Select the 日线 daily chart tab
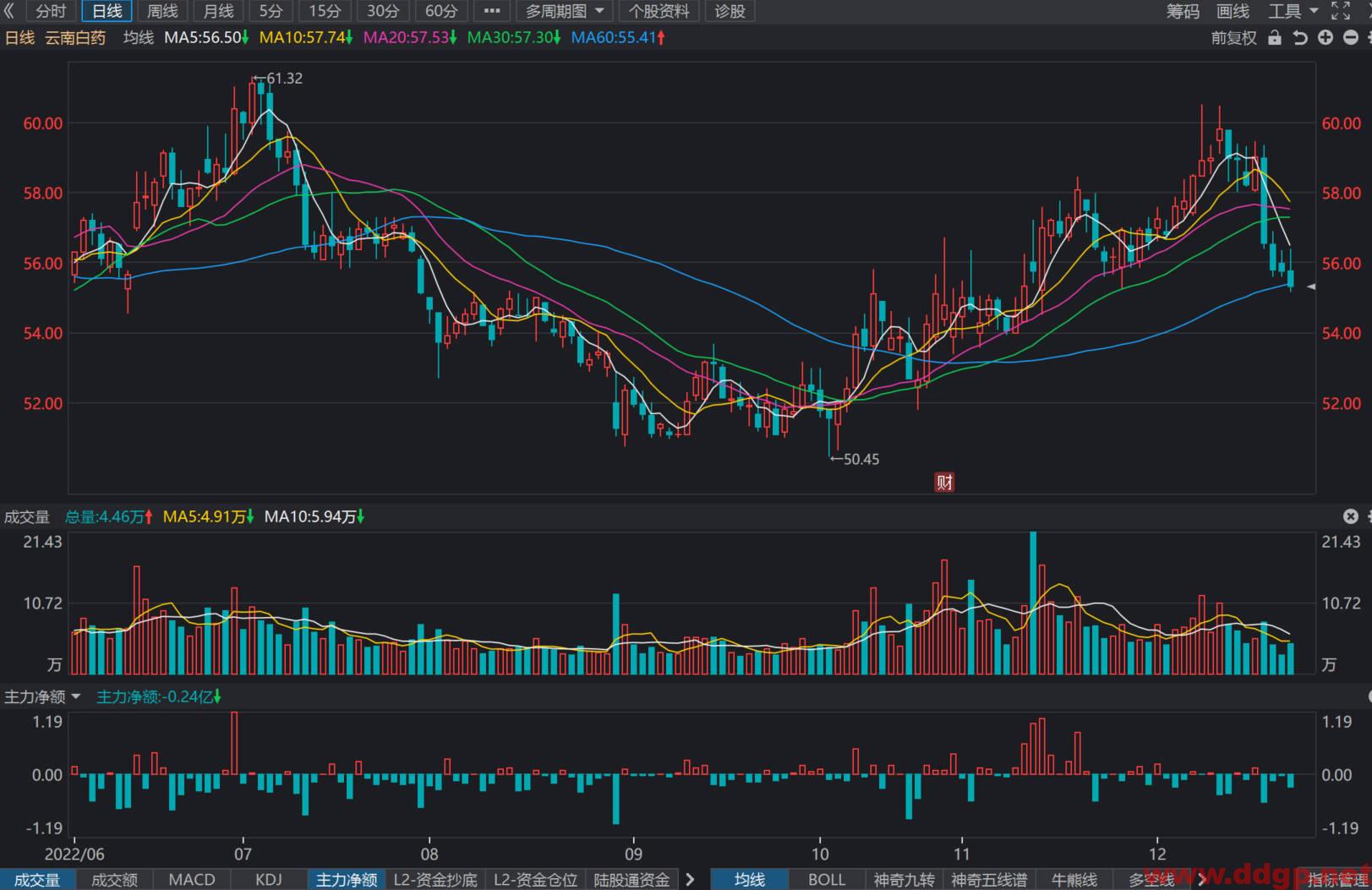Viewport: 1372px width, 890px height. pos(107,11)
